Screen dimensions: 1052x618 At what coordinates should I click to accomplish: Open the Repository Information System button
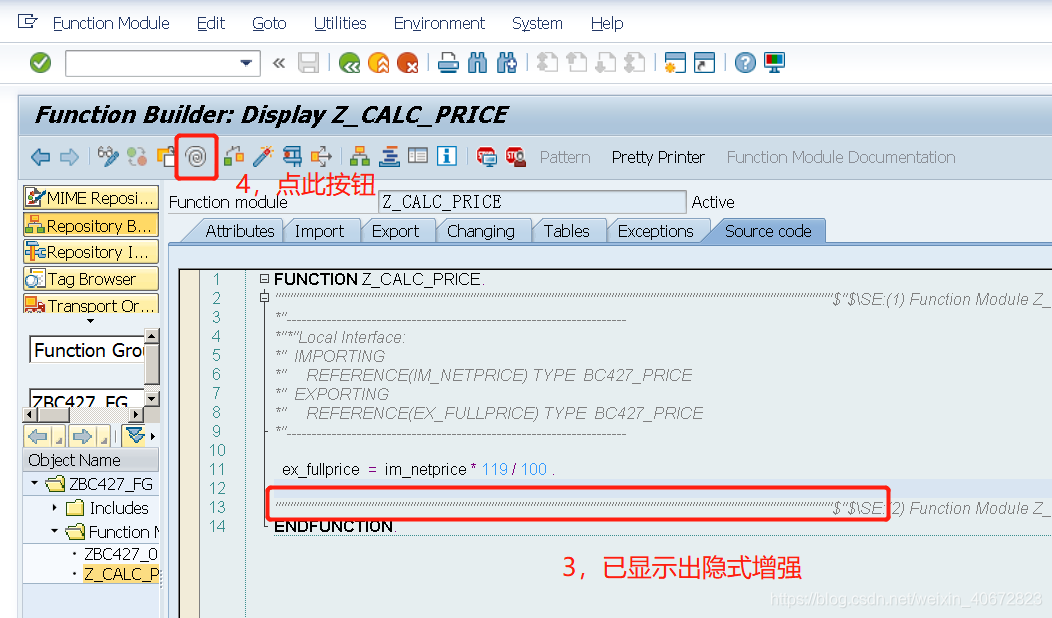tap(91, 252)
